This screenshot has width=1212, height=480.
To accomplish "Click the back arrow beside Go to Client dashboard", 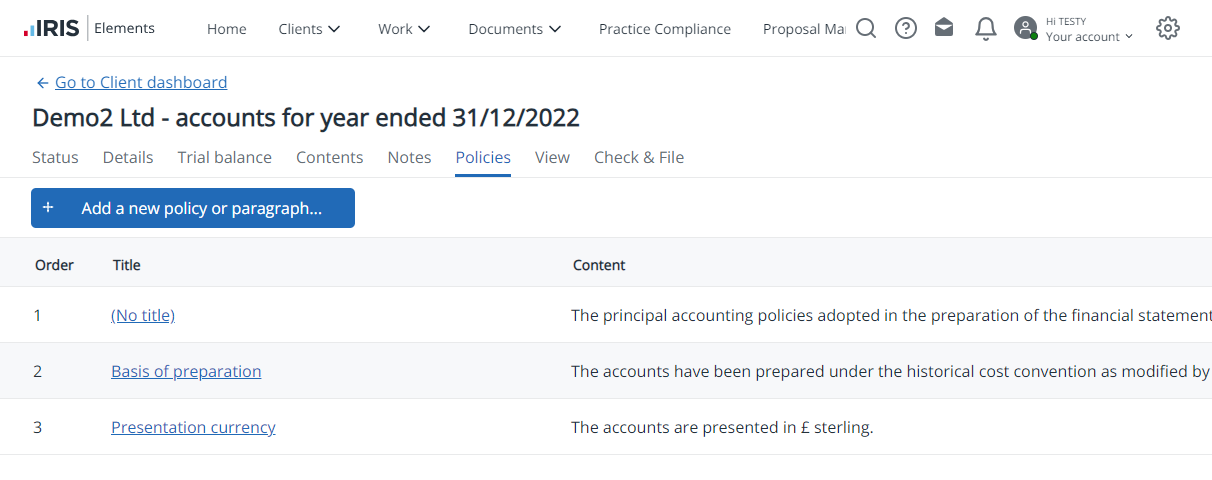I will click(x=42, y=83).
